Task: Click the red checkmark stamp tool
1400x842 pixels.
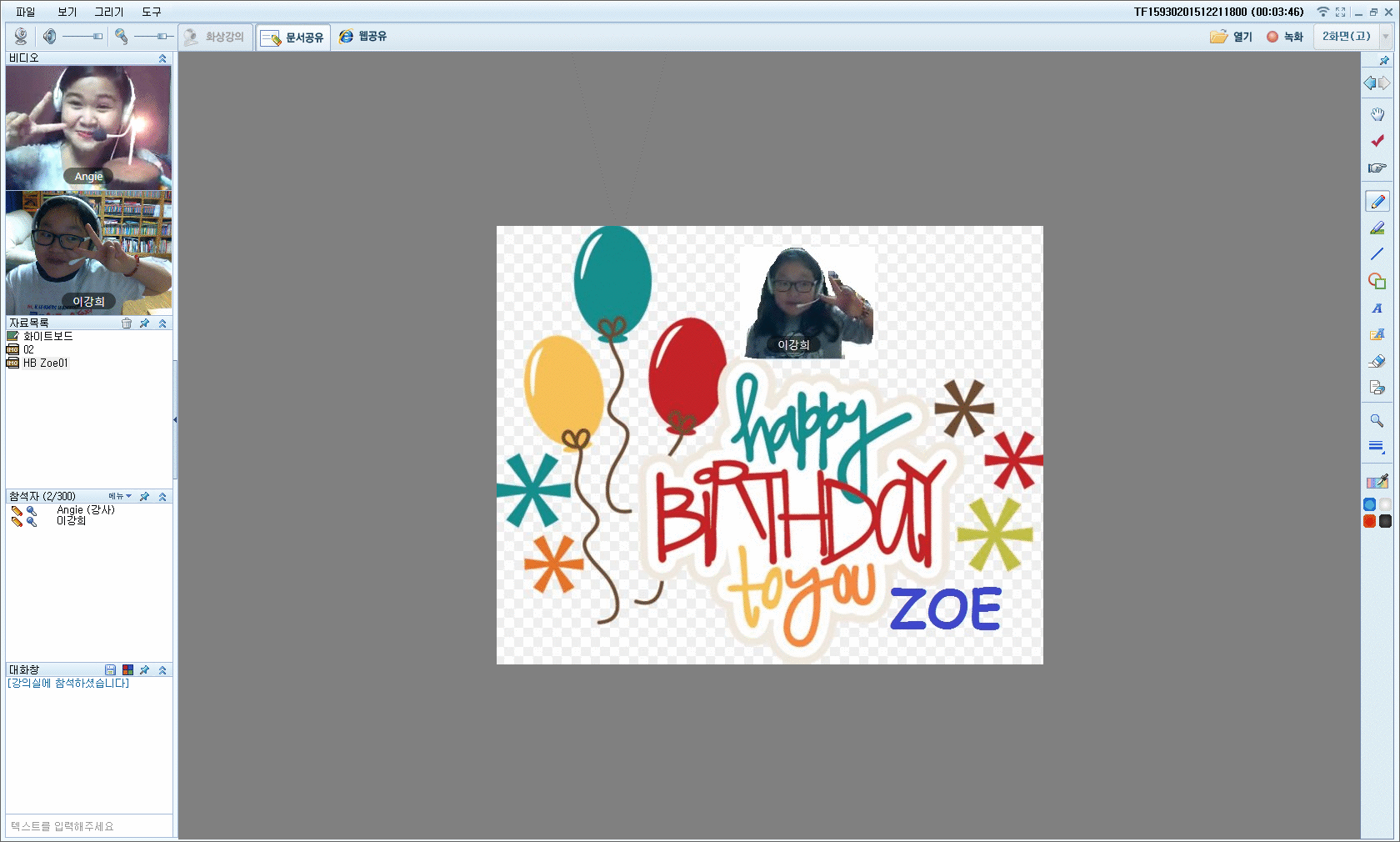Action: (1377, 141)
